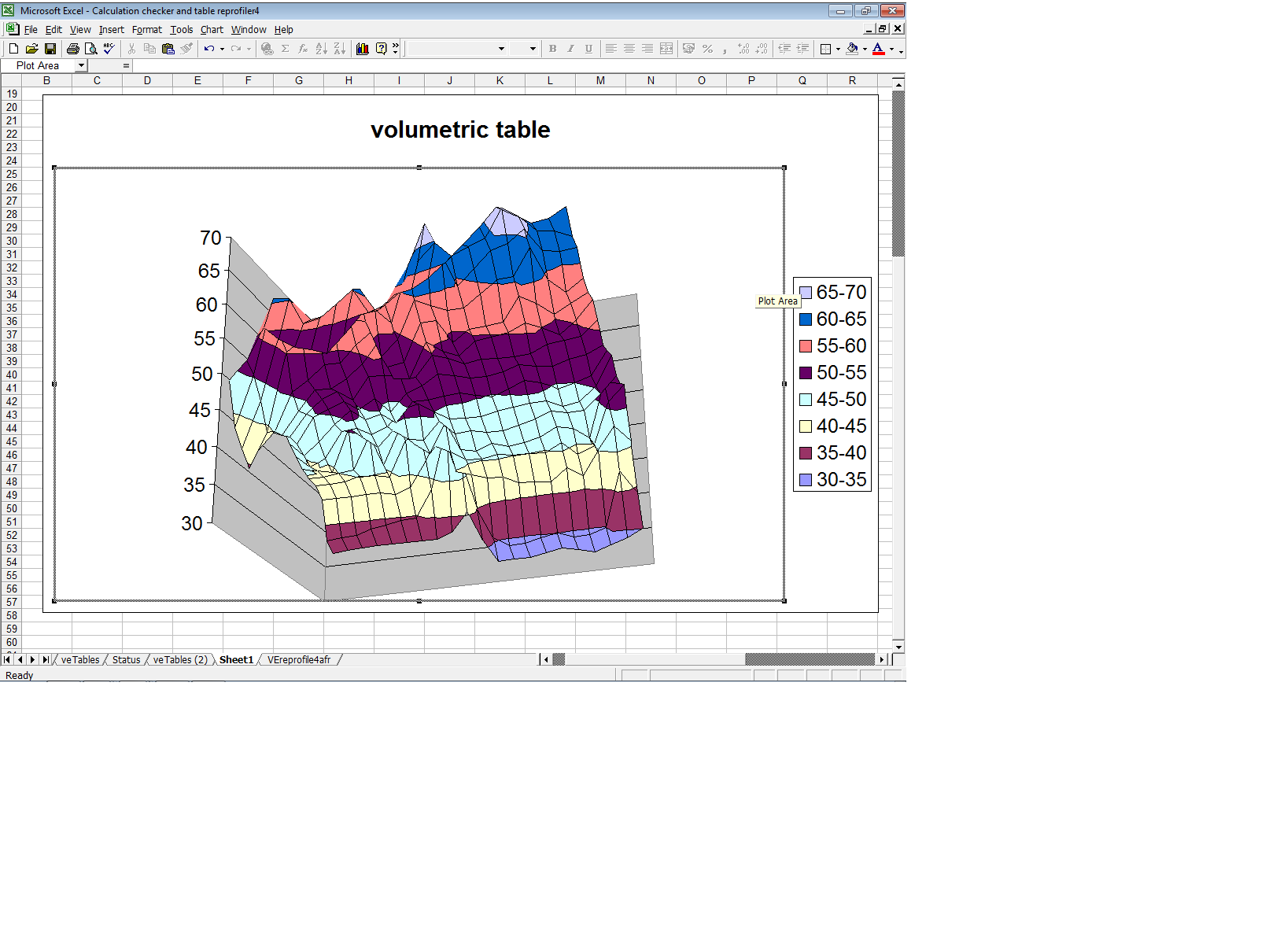Click the Fill Color paint bucket
This screenshot has height=952, width=1269.
pyautogui.click(x=852, y=49)
